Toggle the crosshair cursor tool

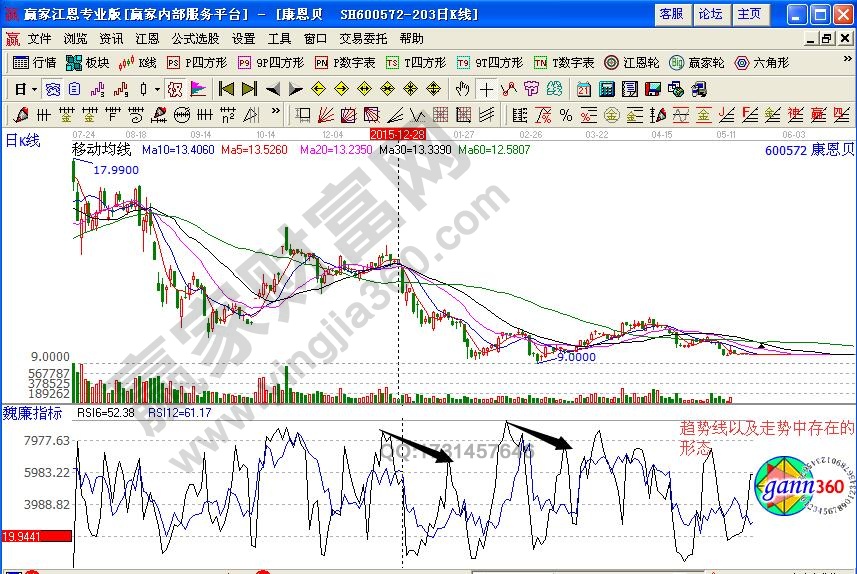[x=487, y=88]
